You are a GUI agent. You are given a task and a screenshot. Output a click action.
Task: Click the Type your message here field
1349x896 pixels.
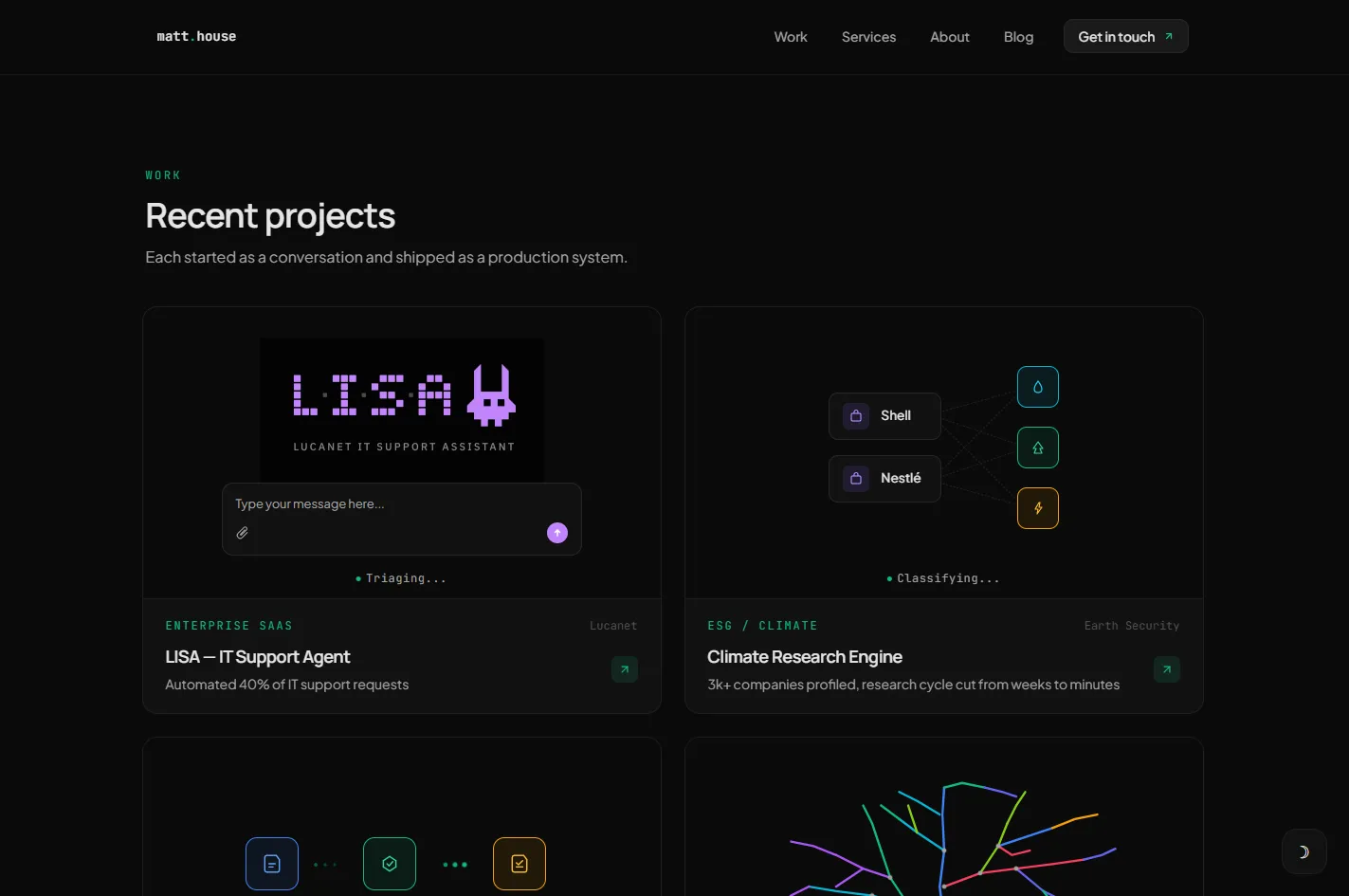tap(402, 504)
